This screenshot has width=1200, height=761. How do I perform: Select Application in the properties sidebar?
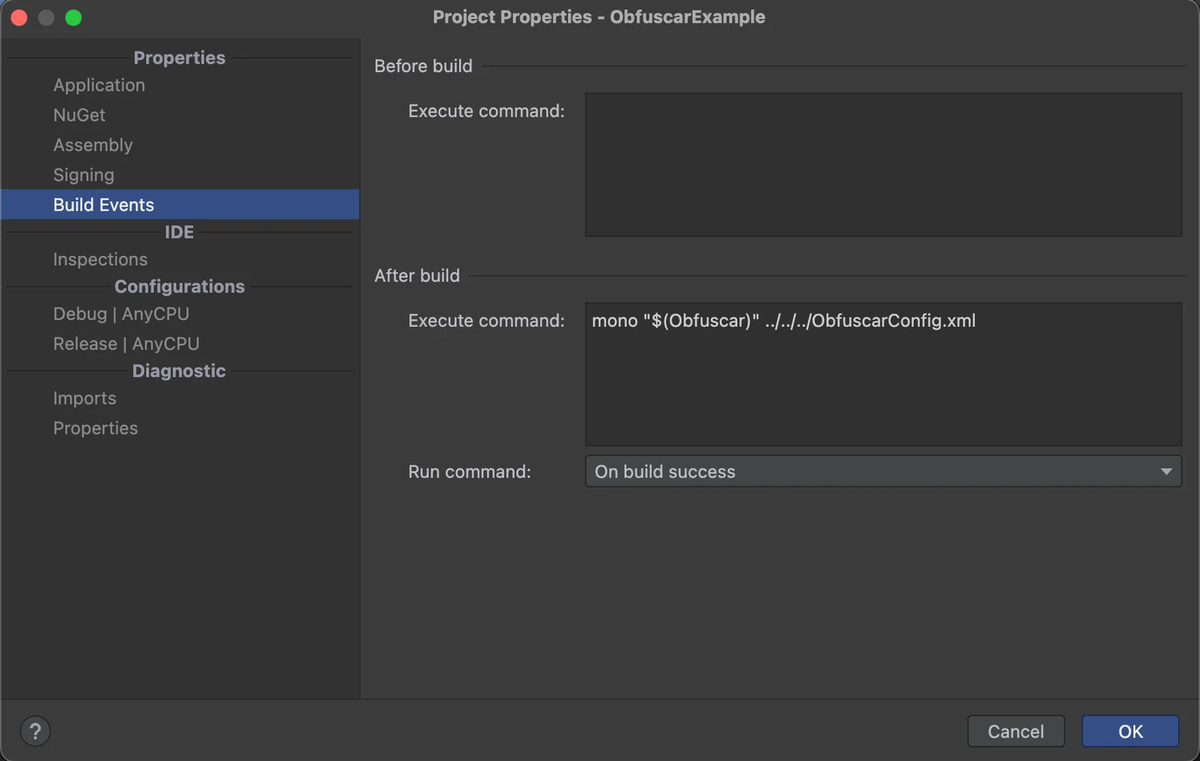click(x=99, y=85)
